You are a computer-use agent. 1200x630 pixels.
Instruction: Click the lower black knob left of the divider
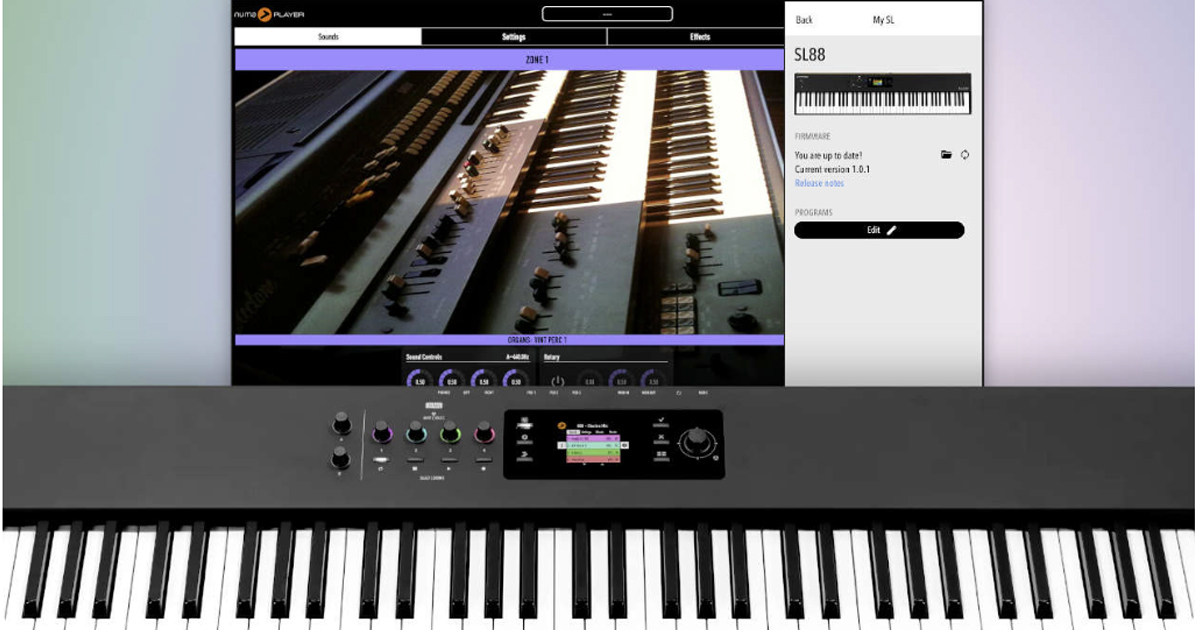(341, 458)
